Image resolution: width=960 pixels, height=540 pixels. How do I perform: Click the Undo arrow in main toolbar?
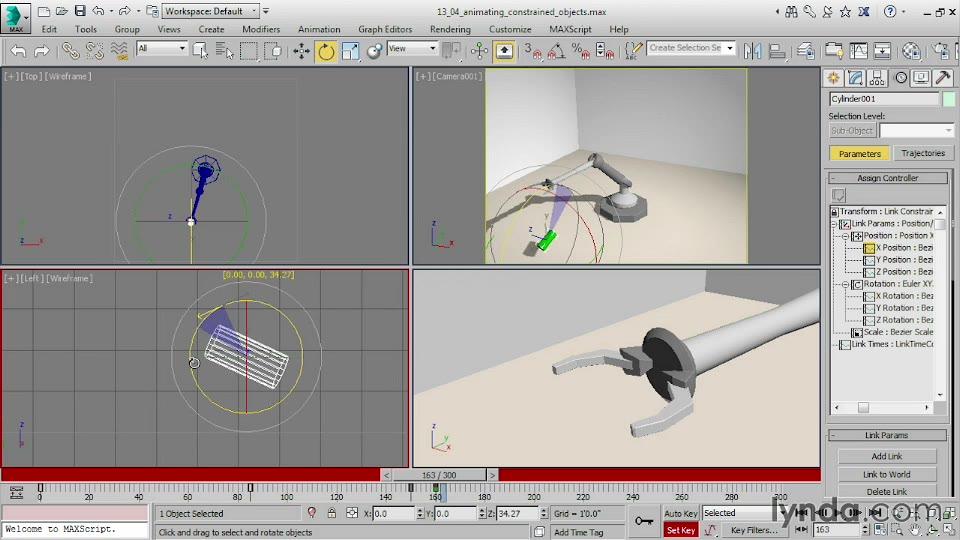tap(18, 51)
